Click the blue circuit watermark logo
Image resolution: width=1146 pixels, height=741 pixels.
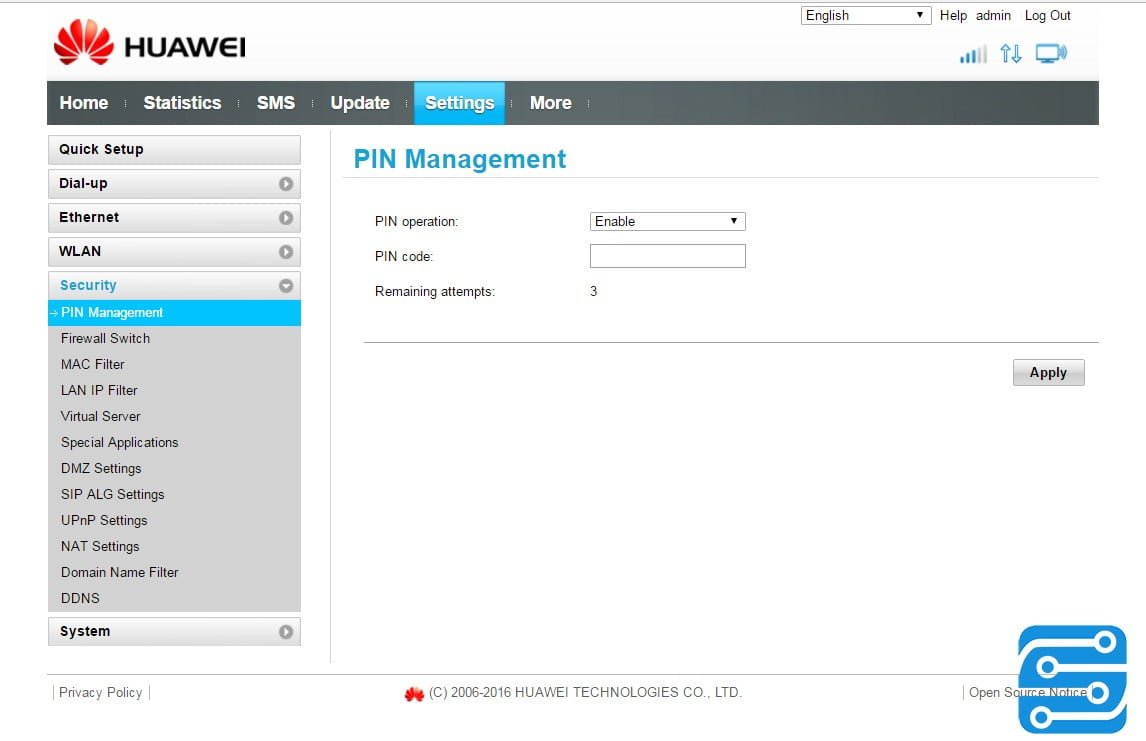click(1072, 678)
